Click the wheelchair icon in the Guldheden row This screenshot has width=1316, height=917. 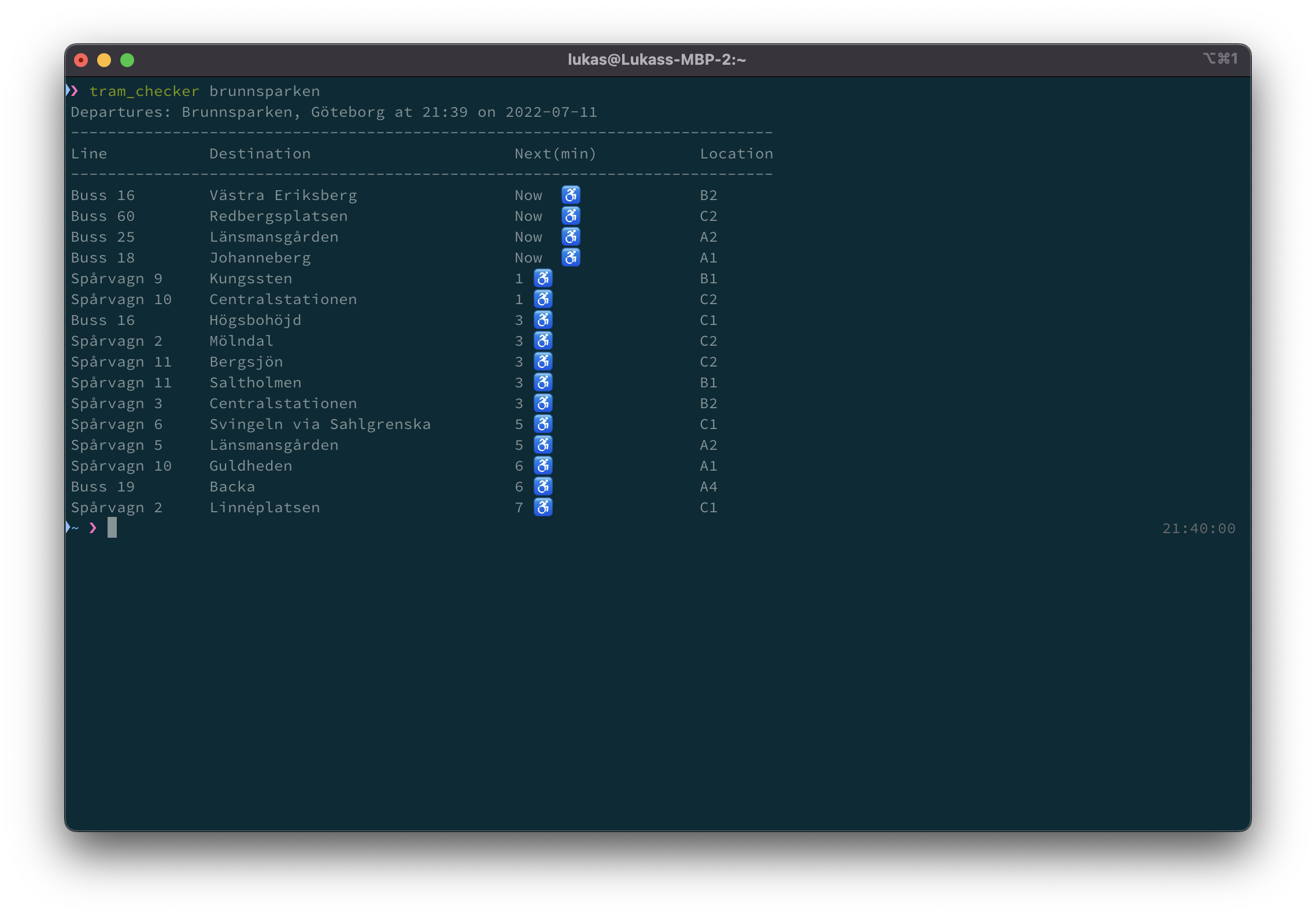(543, 465)
